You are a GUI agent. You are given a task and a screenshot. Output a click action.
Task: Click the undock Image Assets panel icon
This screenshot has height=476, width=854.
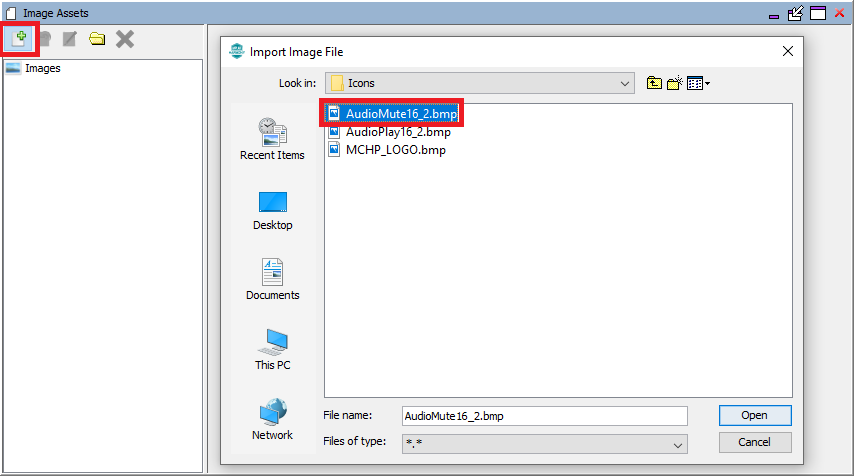(x=795, y=13)
